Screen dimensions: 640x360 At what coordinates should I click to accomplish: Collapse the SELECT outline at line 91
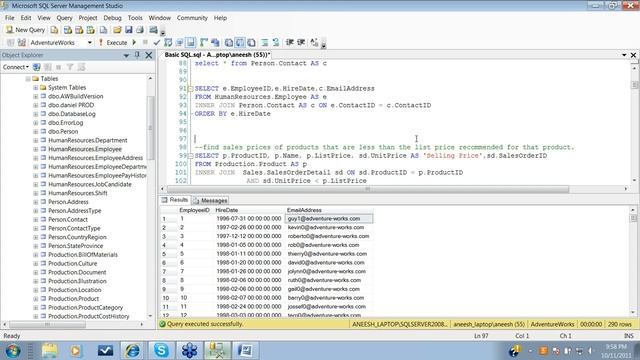190,89
